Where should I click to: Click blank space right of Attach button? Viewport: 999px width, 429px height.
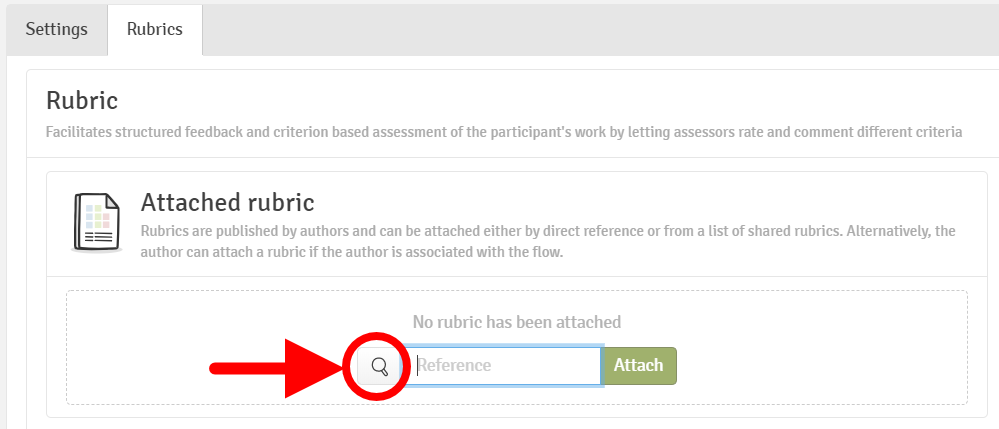click(x=820, y=366)
